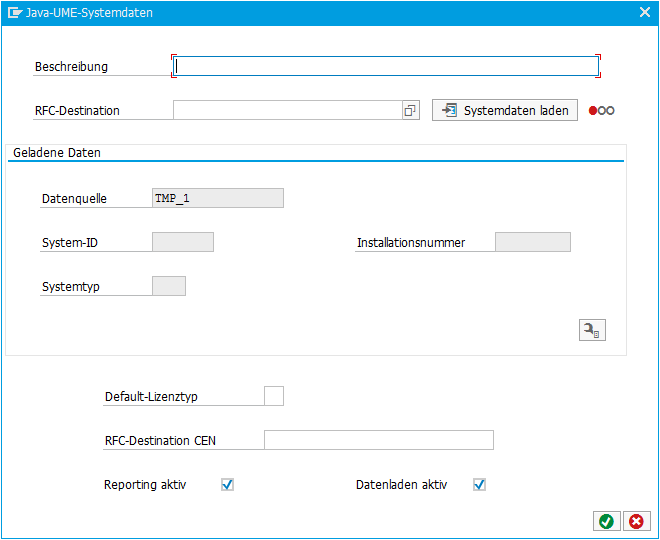Toggle the Reporting aktiv checkbox

tap(227, 484)
